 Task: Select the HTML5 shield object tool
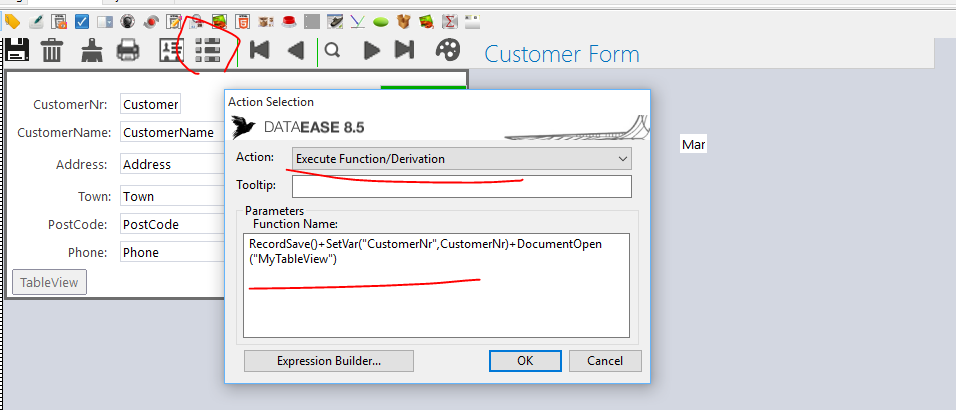[243, 23]
